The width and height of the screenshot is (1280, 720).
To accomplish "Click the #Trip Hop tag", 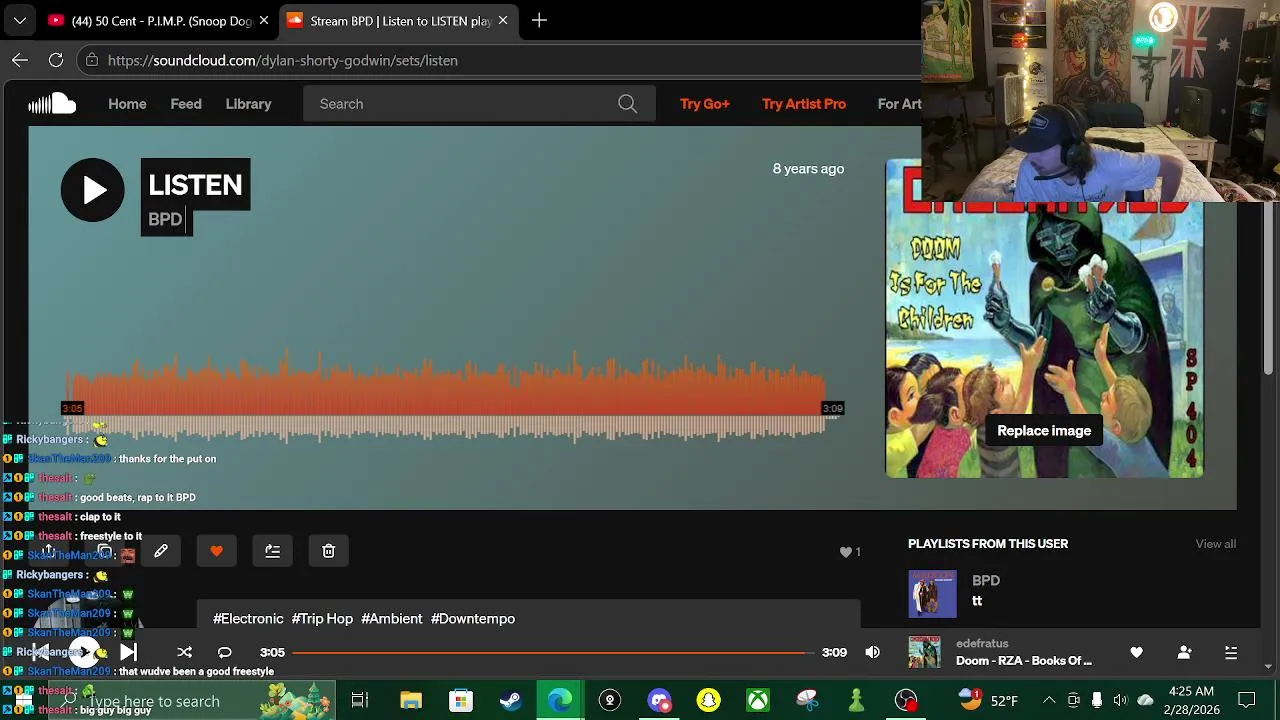I will [x=322, y=619].
